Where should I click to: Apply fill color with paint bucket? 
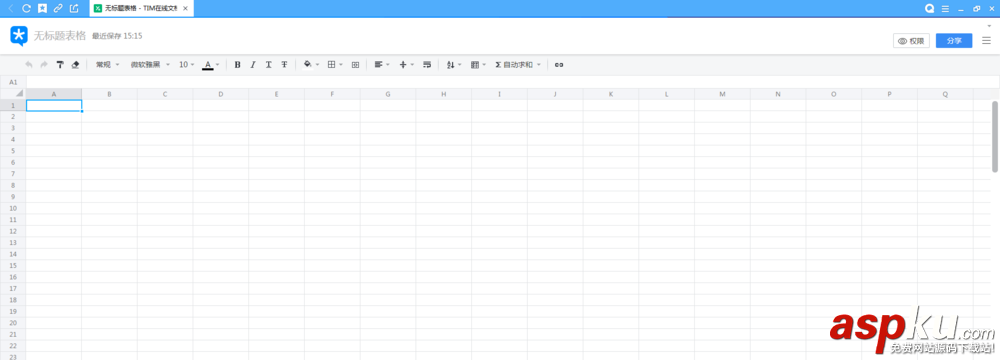coord(308,64)
